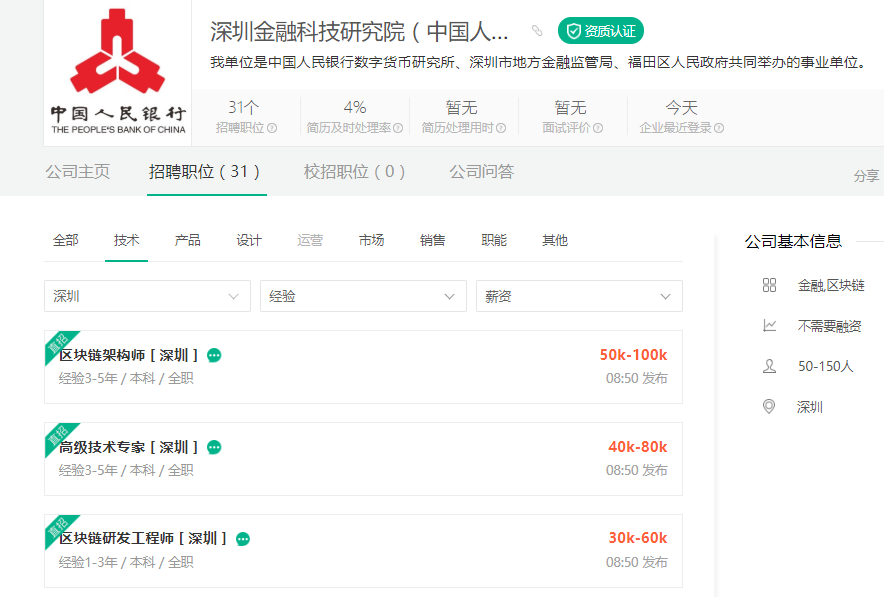Viewport: 884px width, 597px height.
Task: Click the 金融,区块链 industry text
Action: tap(831, 285)
